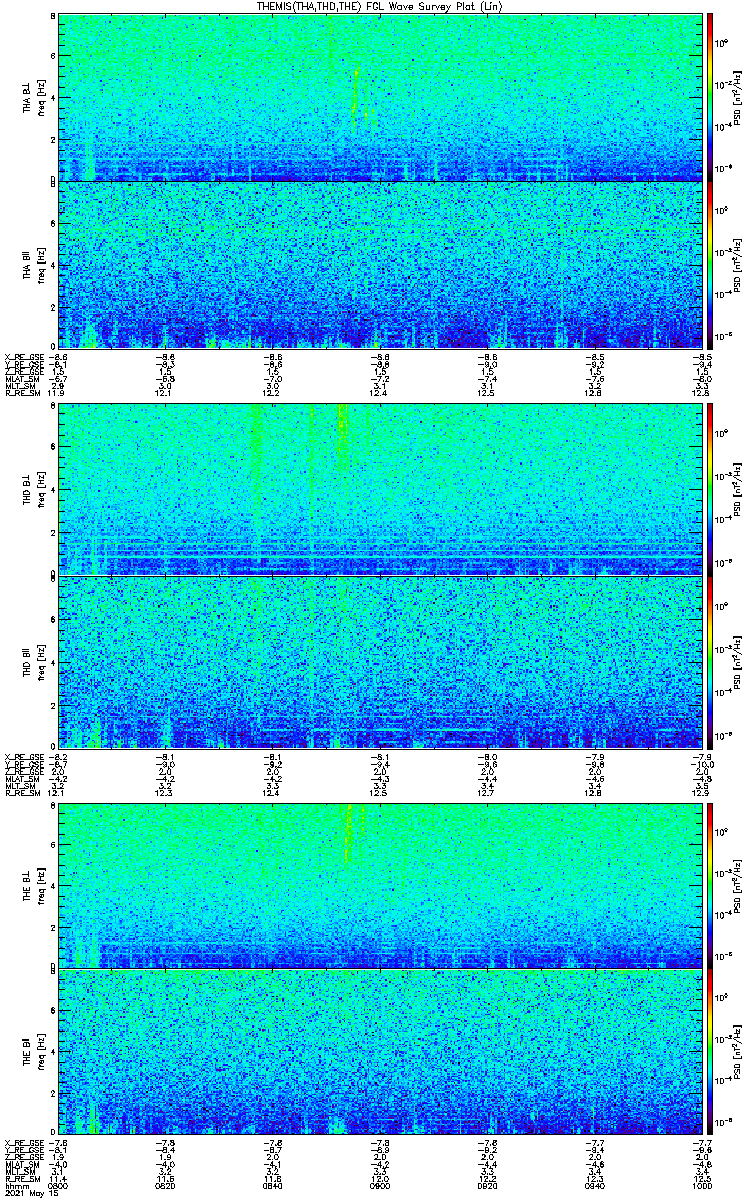
Task: Click the THD B⊥ PSD color bar
Action: coord(711,489)
